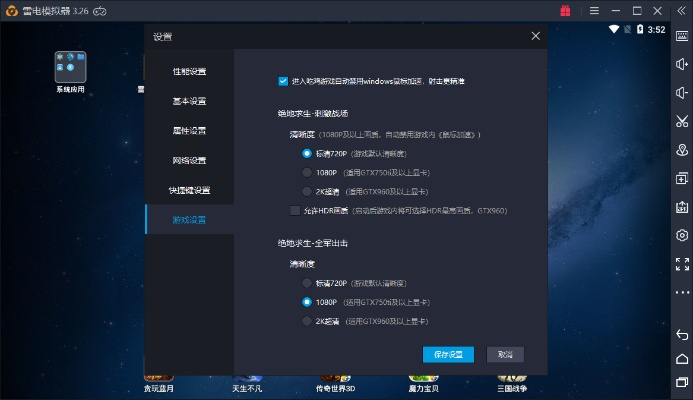The width and height of the screenshot is (693, 400).
Task: Open the gear settings icon in sidebar
Action: (682, 236)
